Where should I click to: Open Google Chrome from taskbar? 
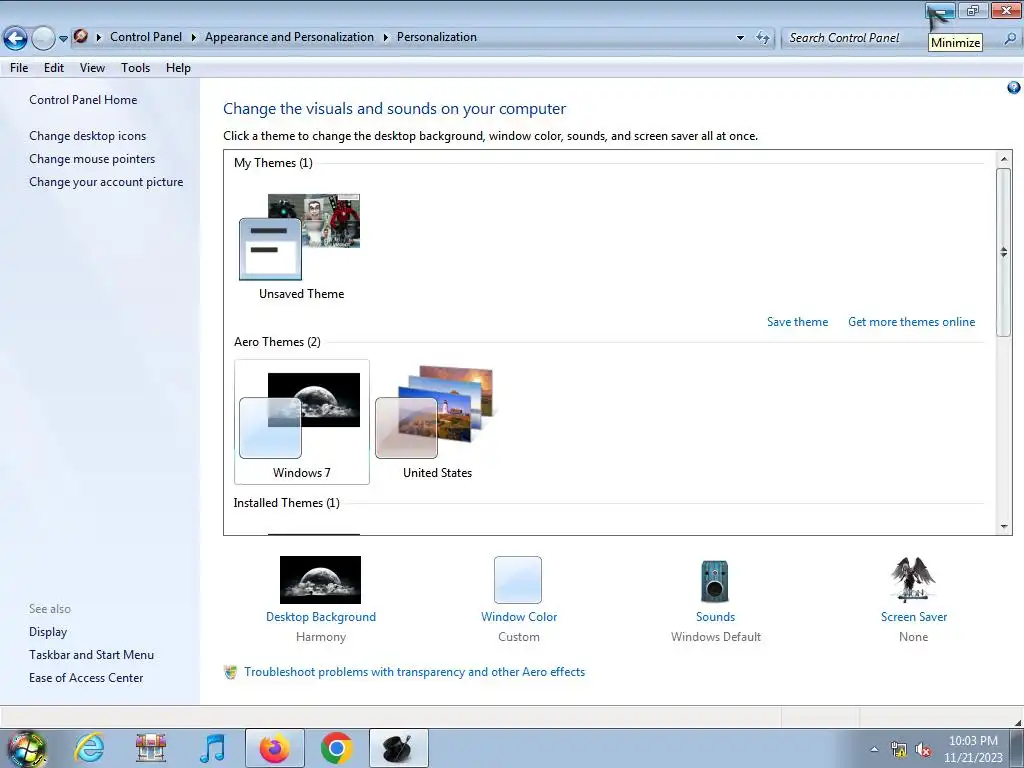point(336,748)
